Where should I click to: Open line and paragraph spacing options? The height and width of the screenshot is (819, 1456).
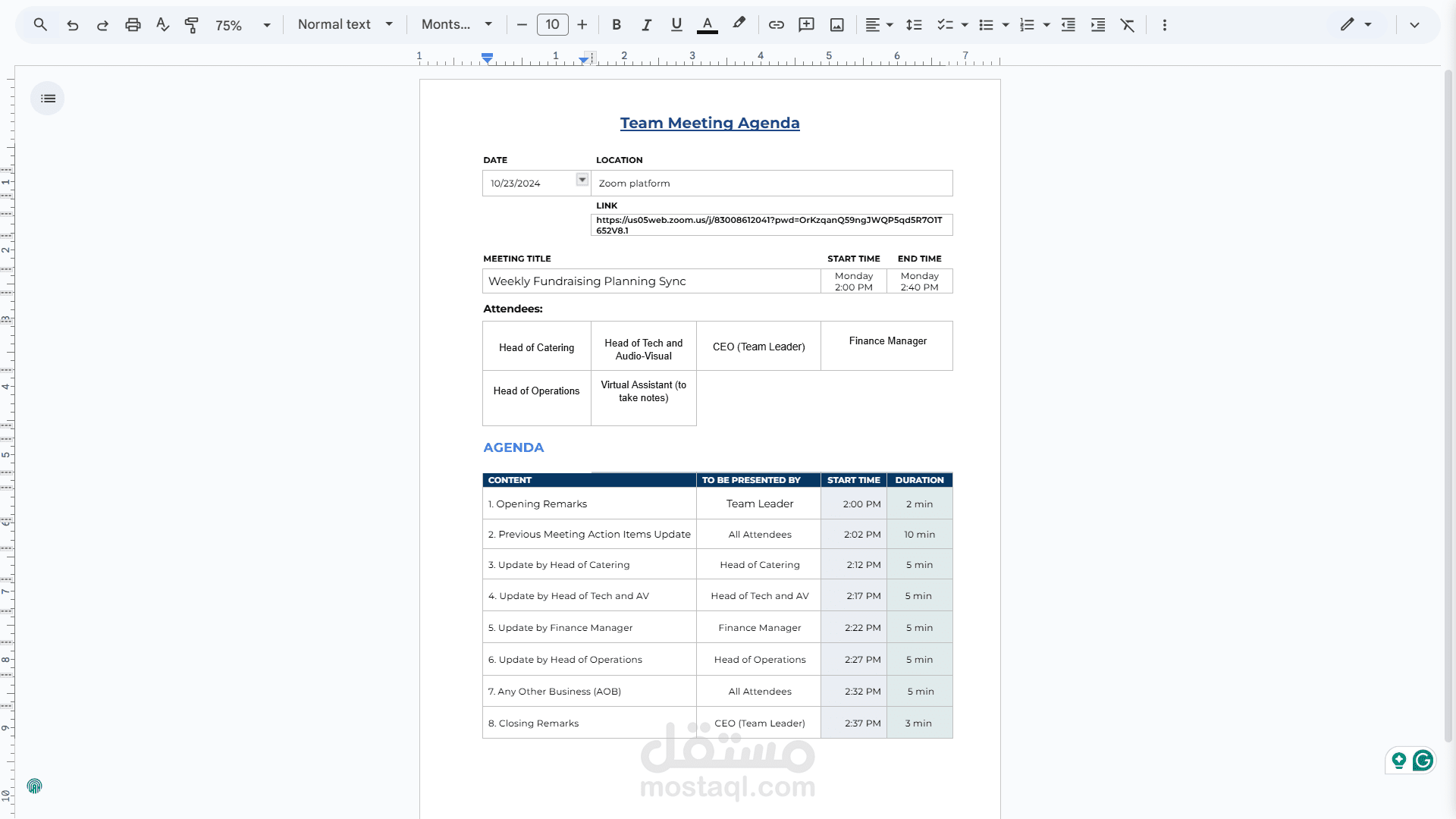[914, 24]
